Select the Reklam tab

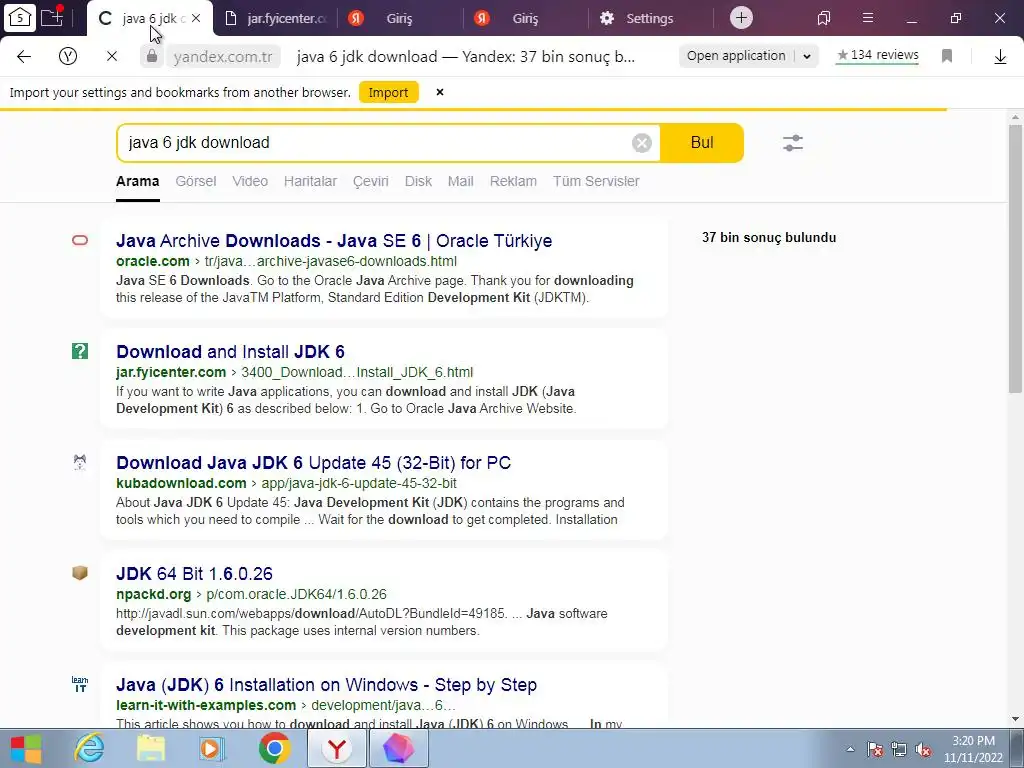(x=513, y=181)
